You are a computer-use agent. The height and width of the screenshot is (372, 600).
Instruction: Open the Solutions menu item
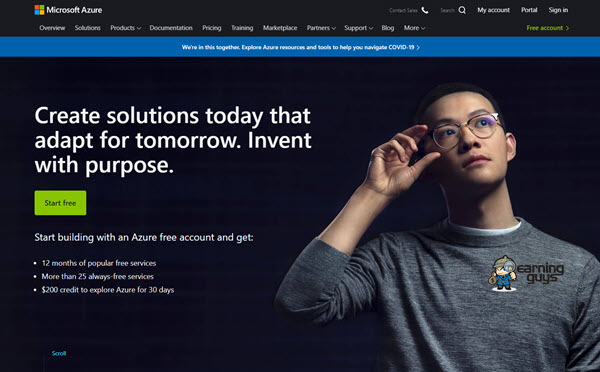point(88,28)
